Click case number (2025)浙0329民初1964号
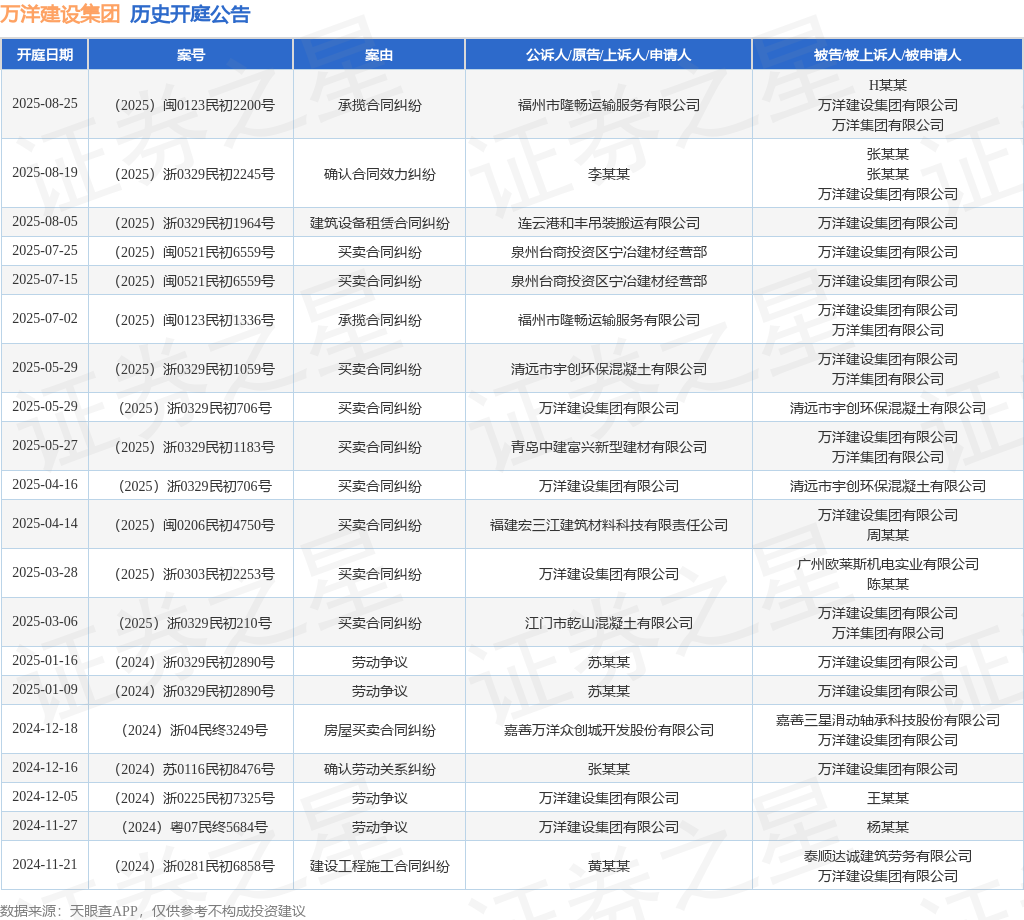 195,223
